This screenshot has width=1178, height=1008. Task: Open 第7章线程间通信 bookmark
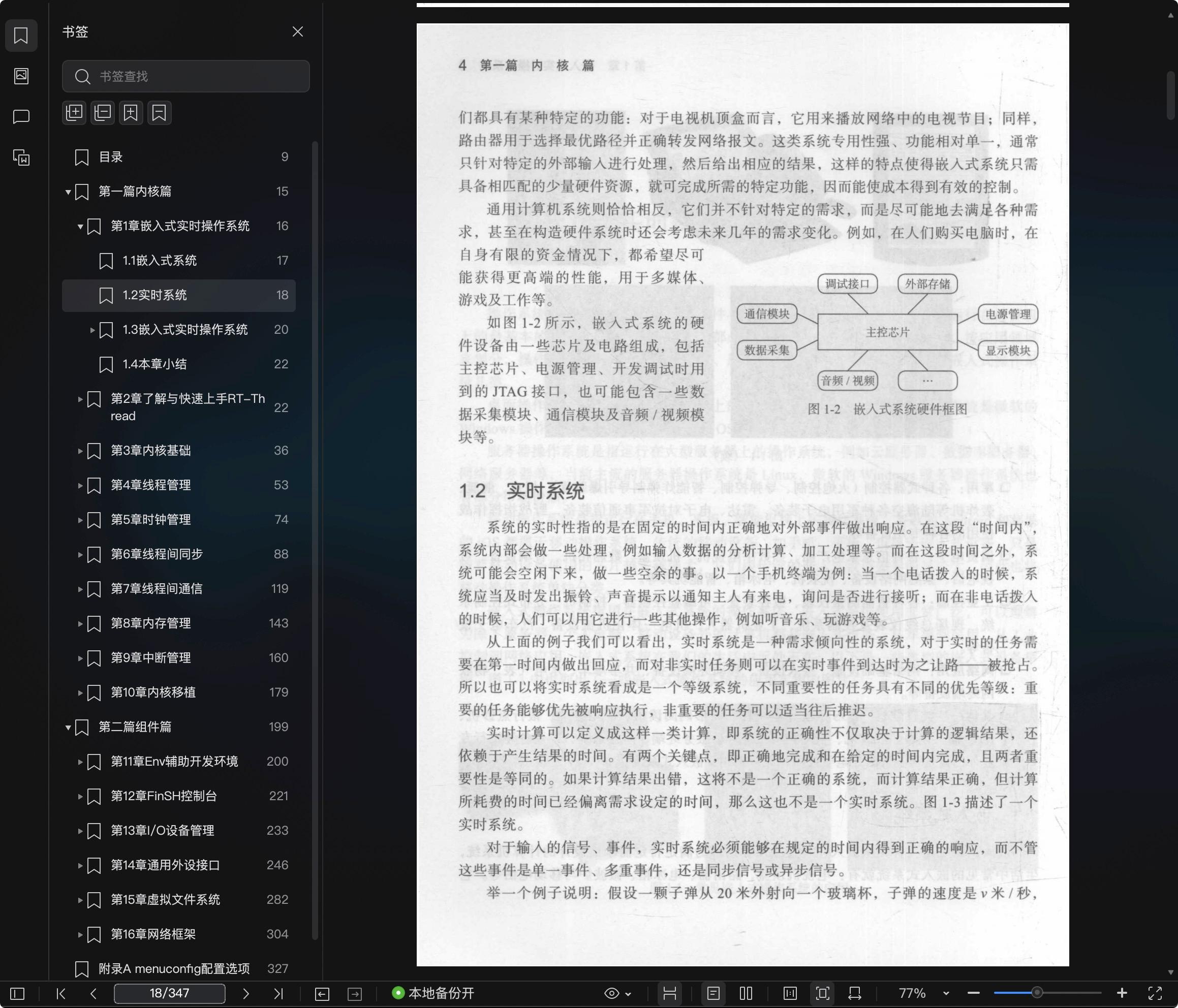(178, 589)
